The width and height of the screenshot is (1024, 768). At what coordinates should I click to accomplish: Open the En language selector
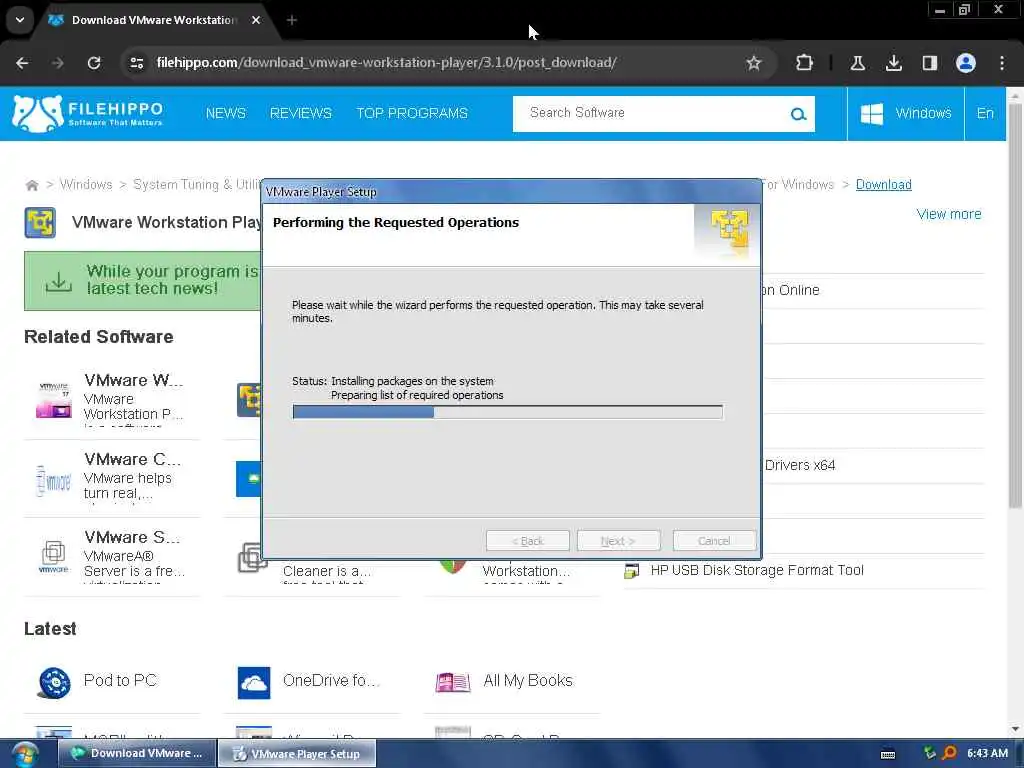pyautogui.click(x=985, y=114)
